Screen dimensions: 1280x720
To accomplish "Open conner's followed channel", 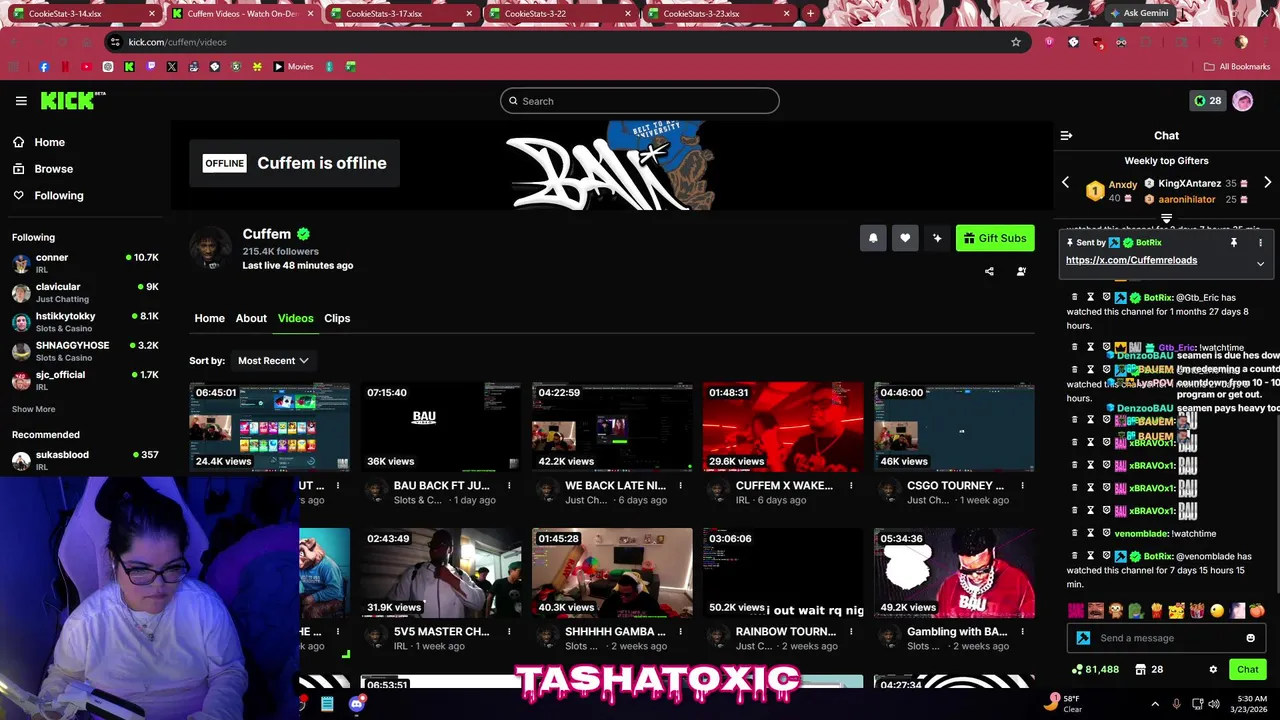I will coord(85,263).
